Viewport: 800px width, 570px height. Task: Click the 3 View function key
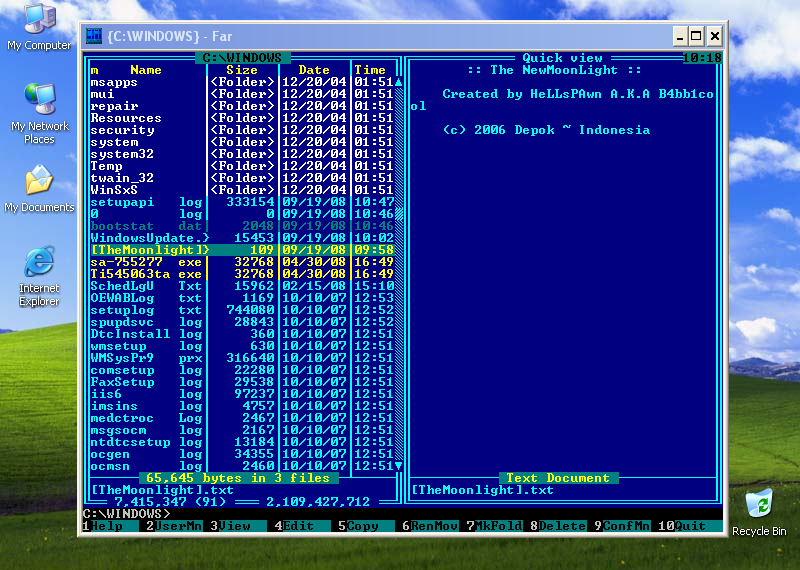click(x=238, y=526)
